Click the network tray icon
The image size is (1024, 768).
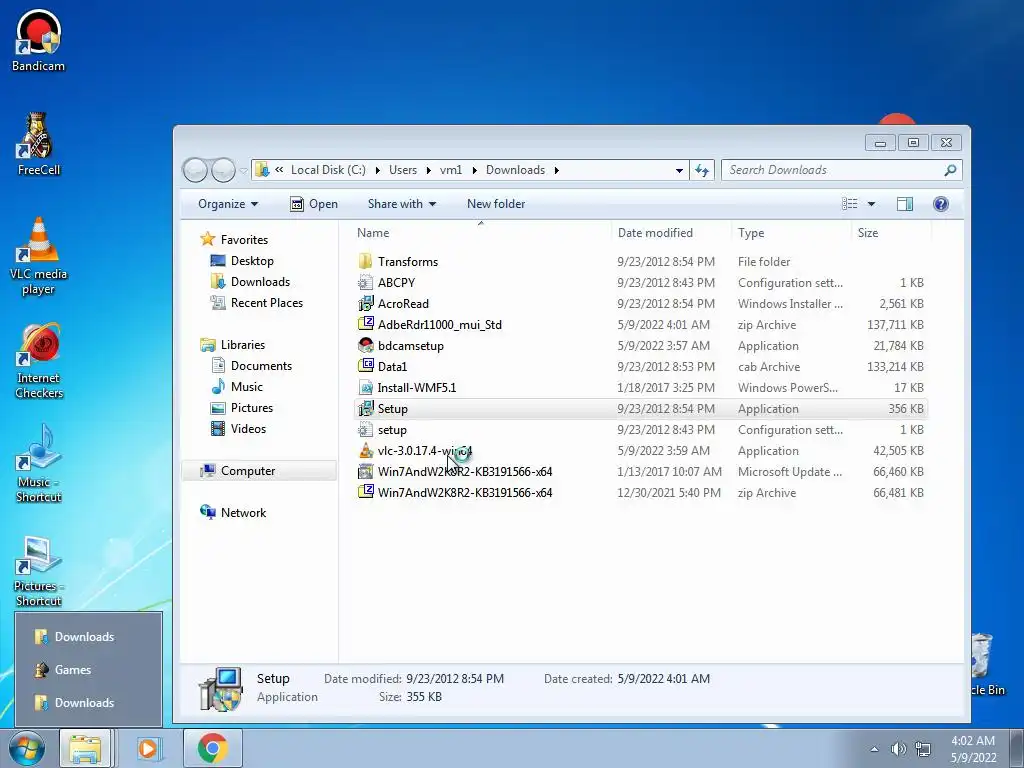pos(923,749)
